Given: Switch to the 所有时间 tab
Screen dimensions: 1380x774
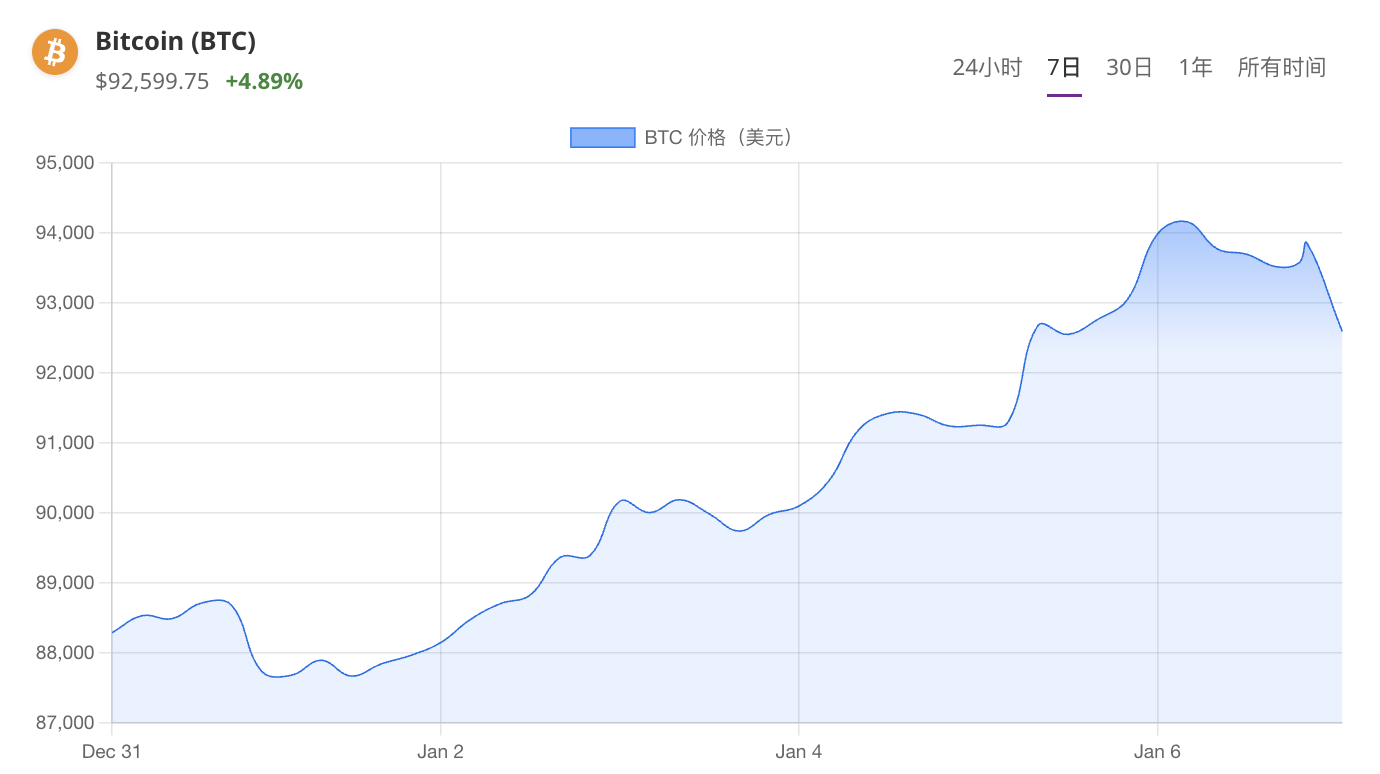Looking at the screenshot, I should (x=1281, y=67).
